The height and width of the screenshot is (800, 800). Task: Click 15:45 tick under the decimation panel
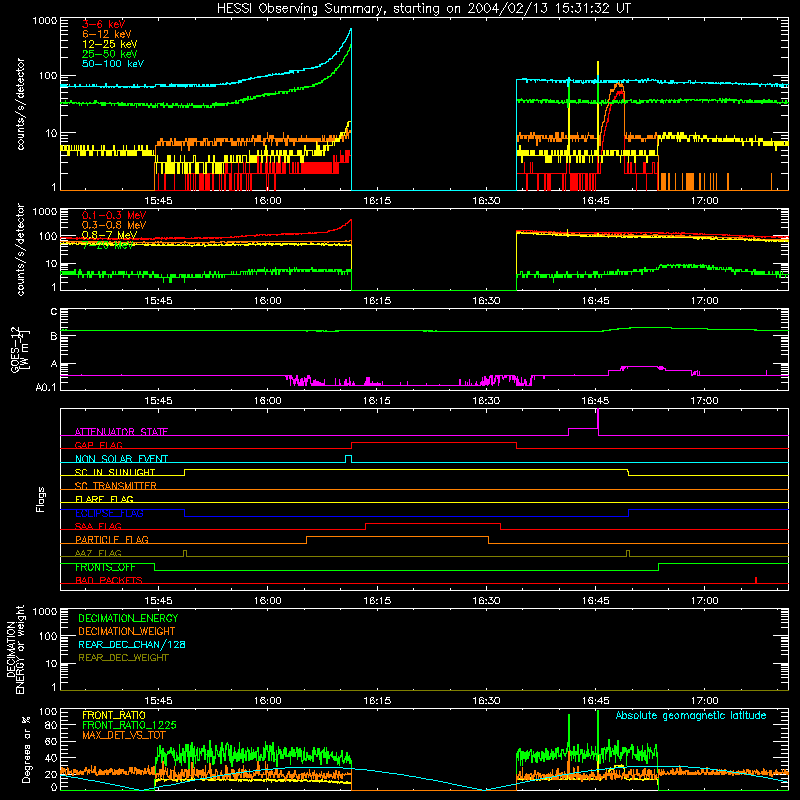pos(158,701)
